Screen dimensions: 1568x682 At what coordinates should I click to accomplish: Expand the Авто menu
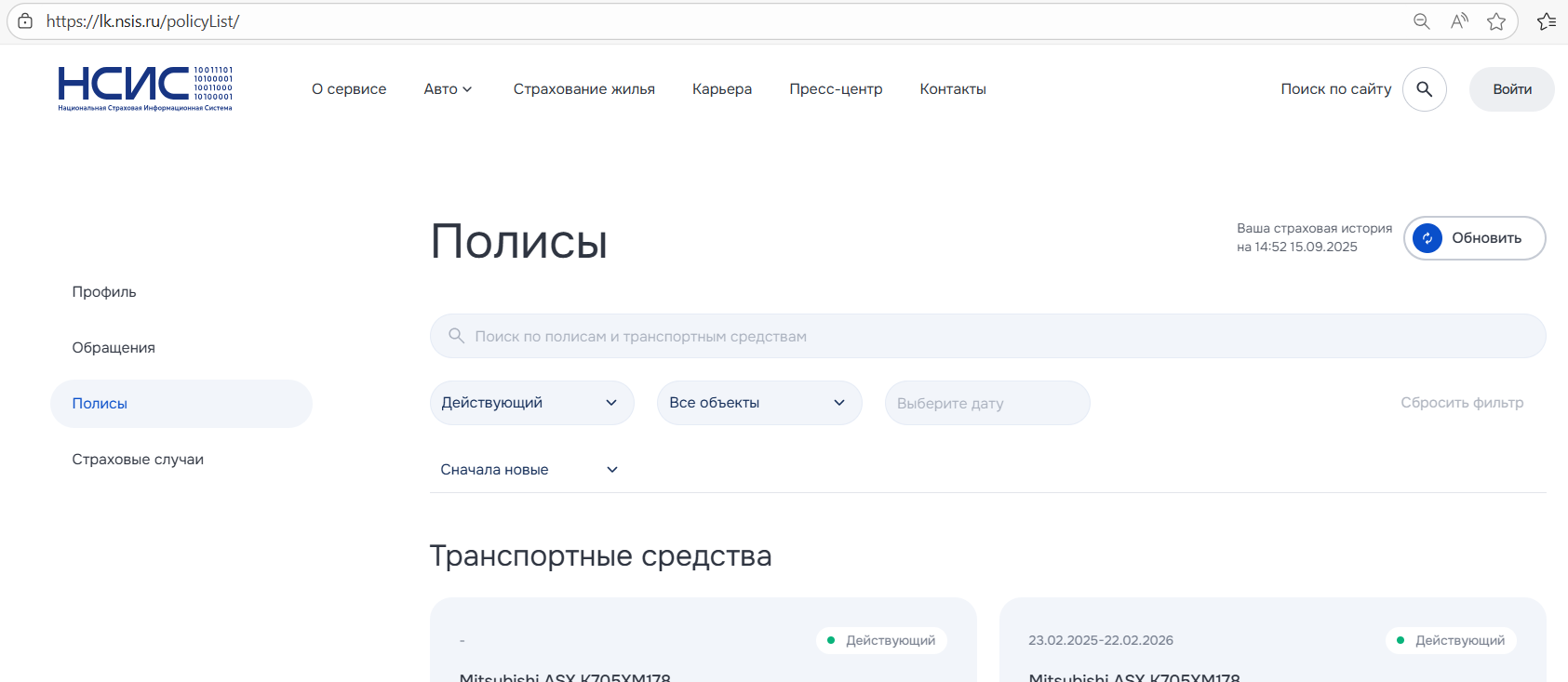(448, 89)
